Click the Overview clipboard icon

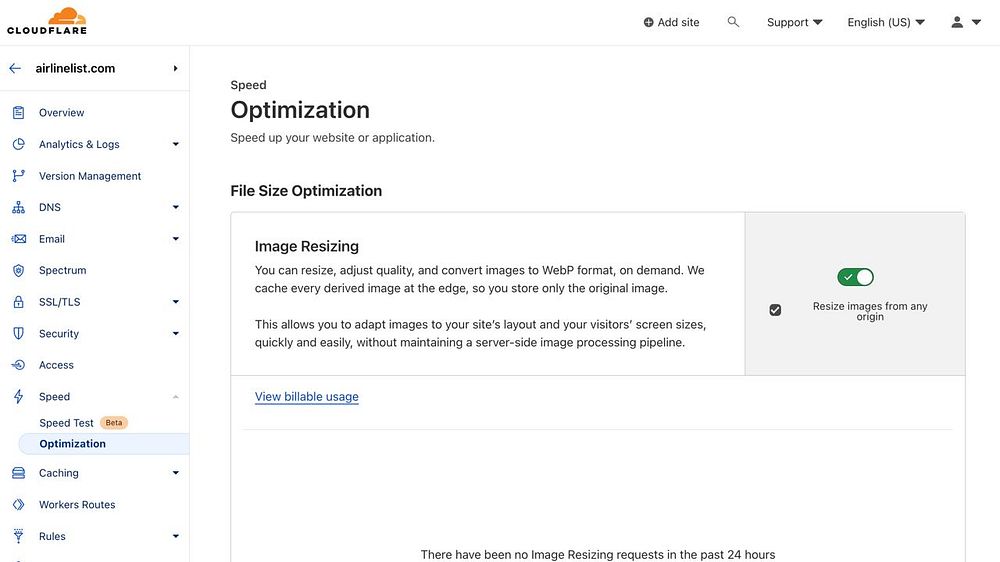[x=18, y=113]
